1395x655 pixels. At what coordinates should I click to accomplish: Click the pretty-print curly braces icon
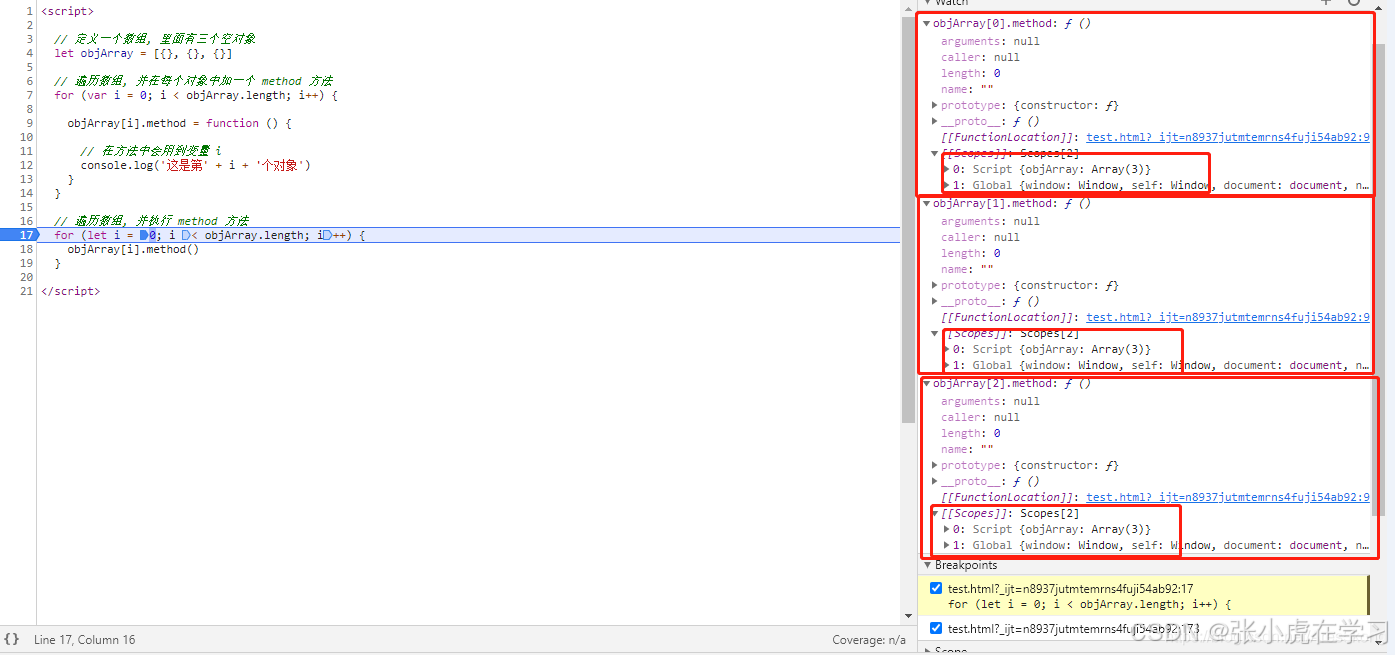(11, 639)
